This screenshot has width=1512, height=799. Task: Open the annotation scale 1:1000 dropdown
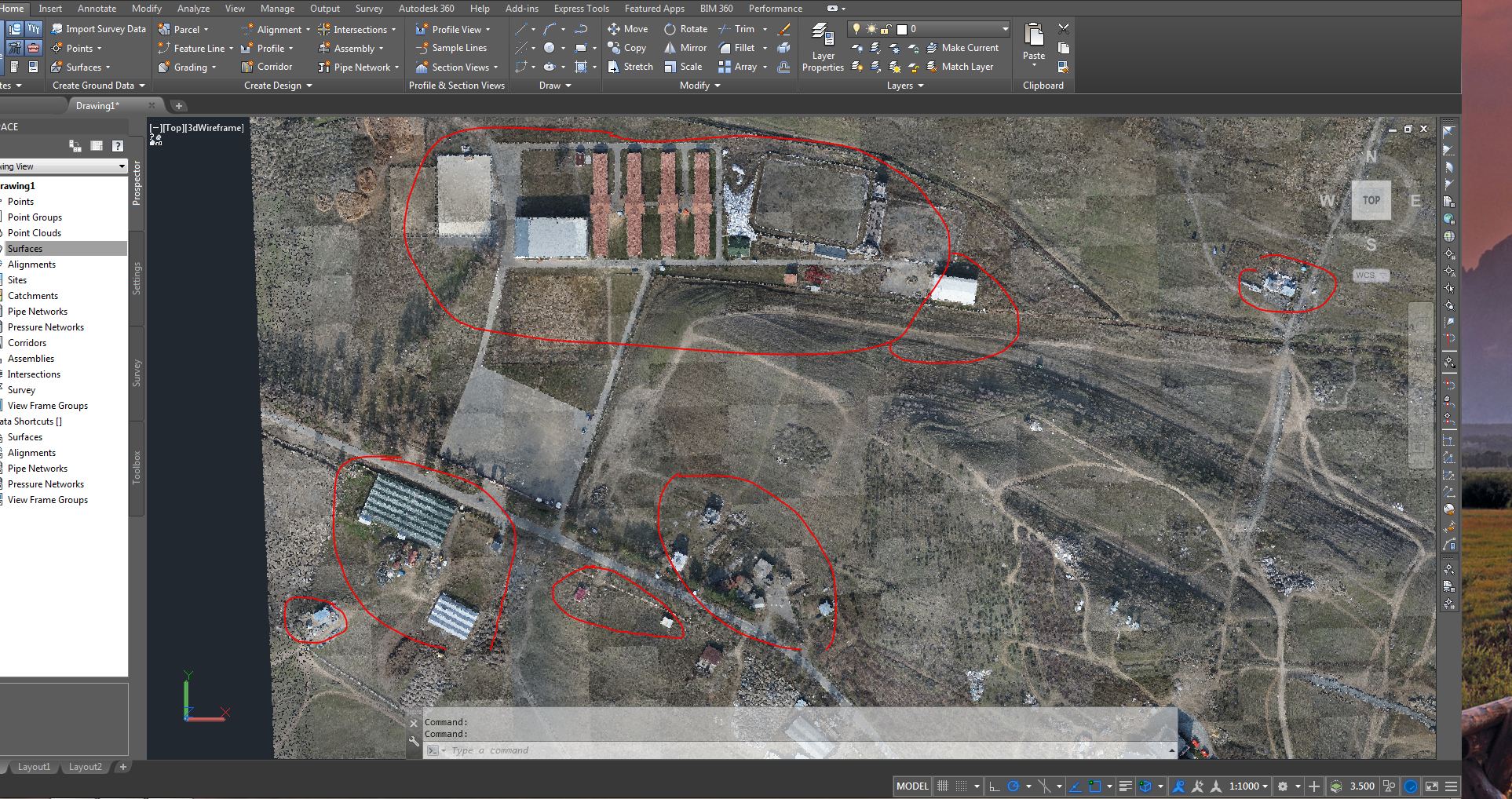[x=1247, y=786]
